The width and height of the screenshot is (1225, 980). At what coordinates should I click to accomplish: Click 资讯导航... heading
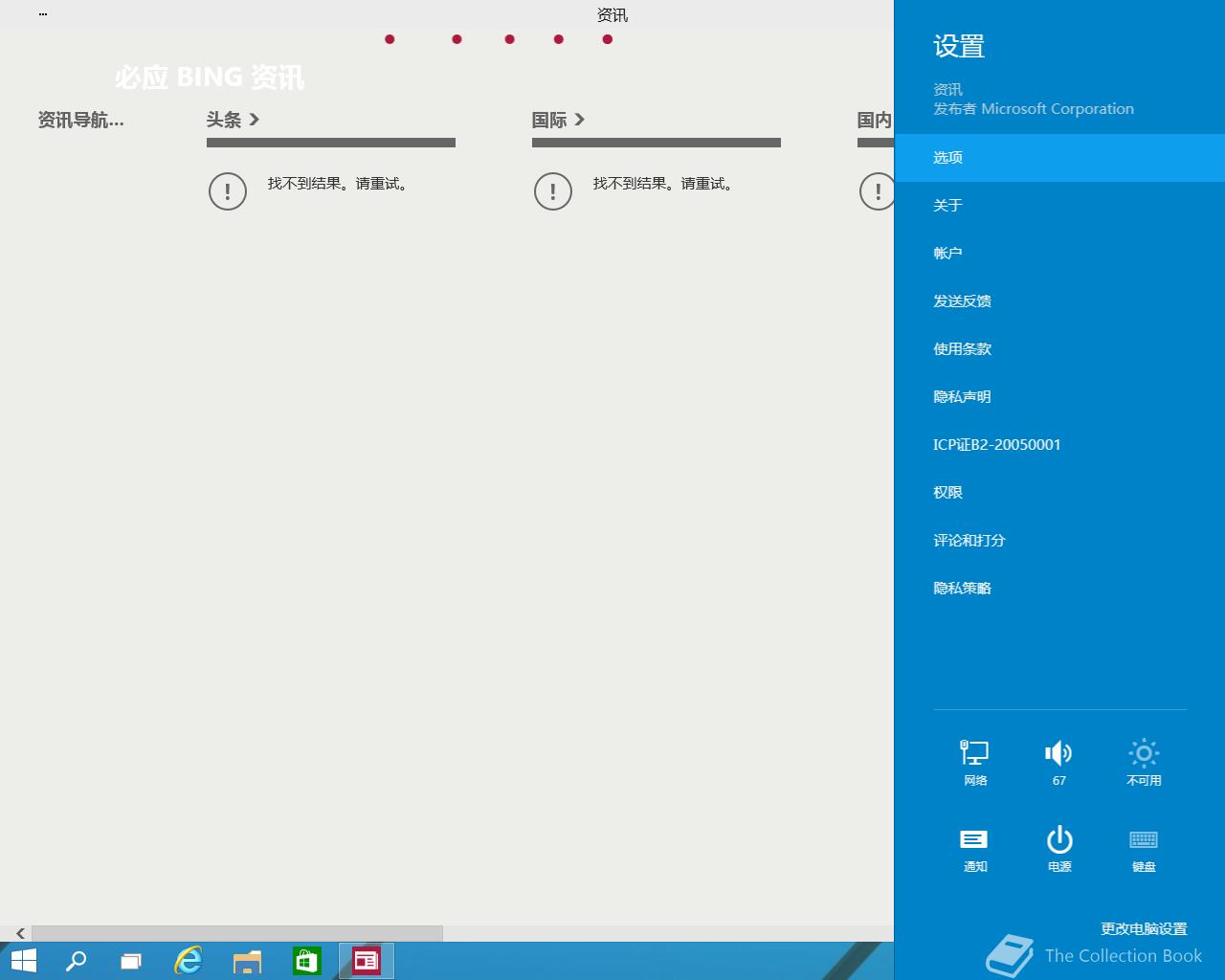[x=80, y=120]
